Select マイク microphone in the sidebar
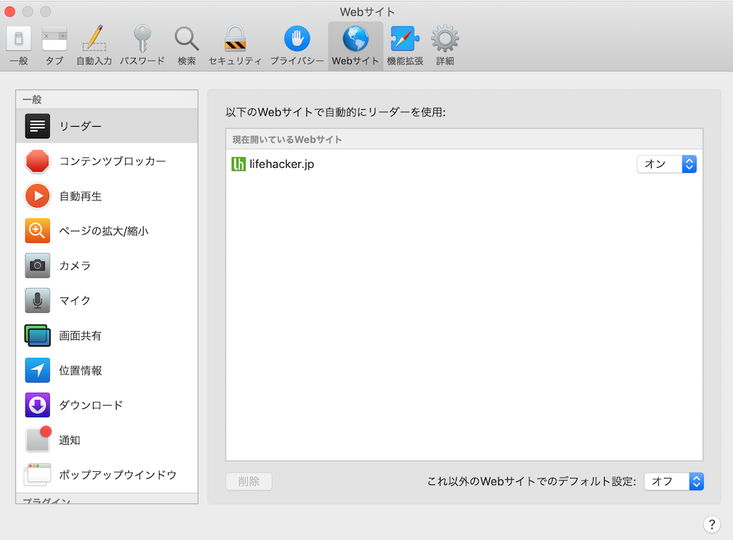 click(x=107, y=301)
